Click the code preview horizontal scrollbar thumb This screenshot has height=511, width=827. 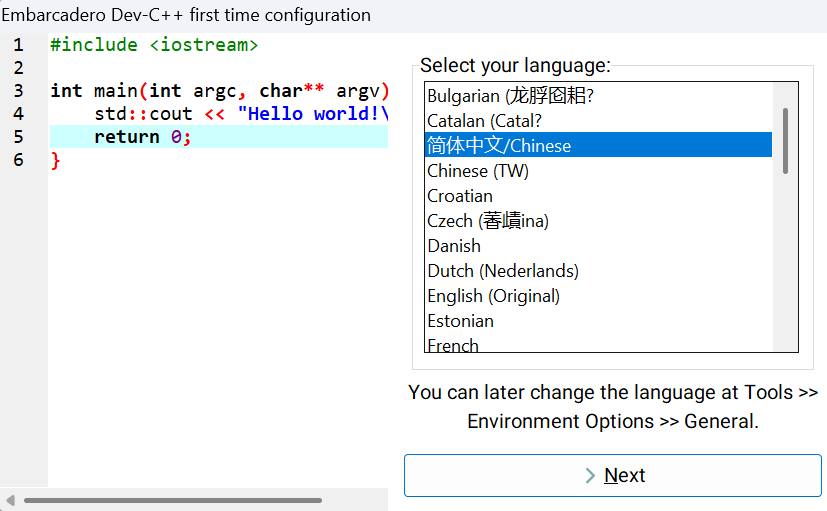[172, 500]
